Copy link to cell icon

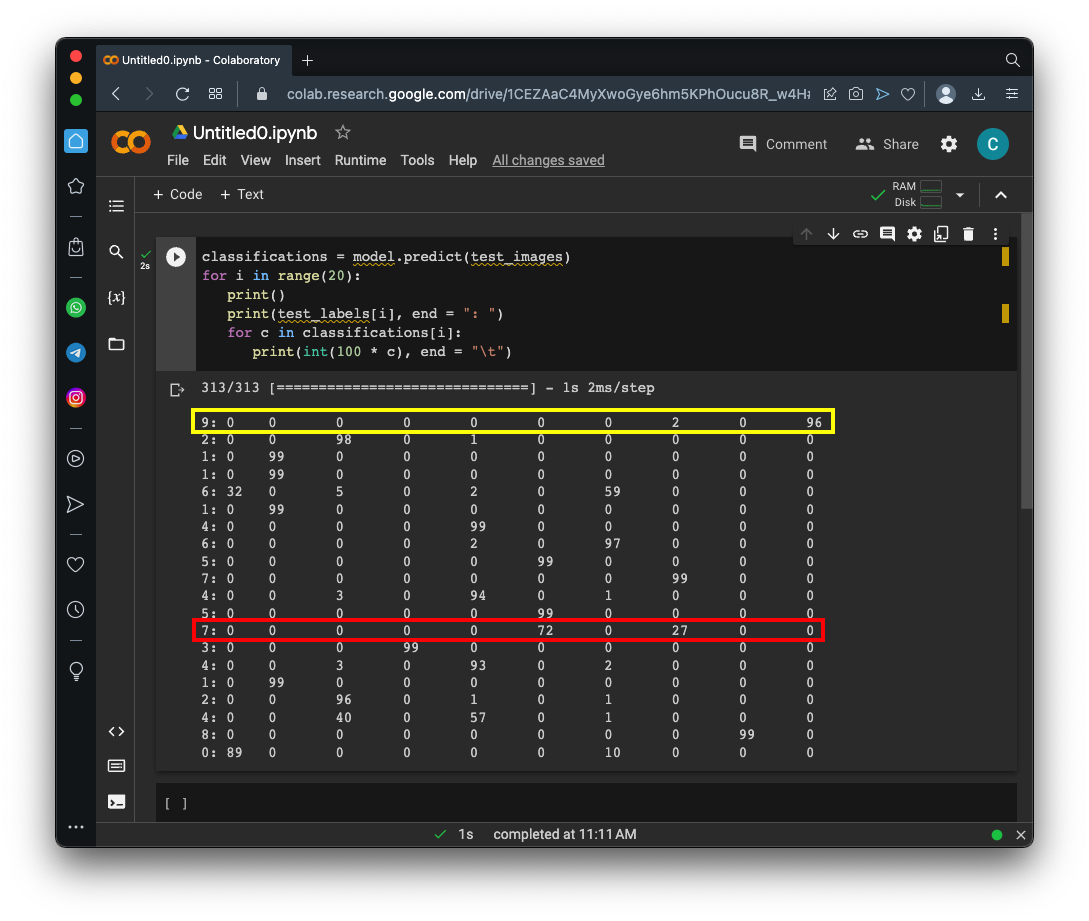pyautogui.click(x=860, y=234)
